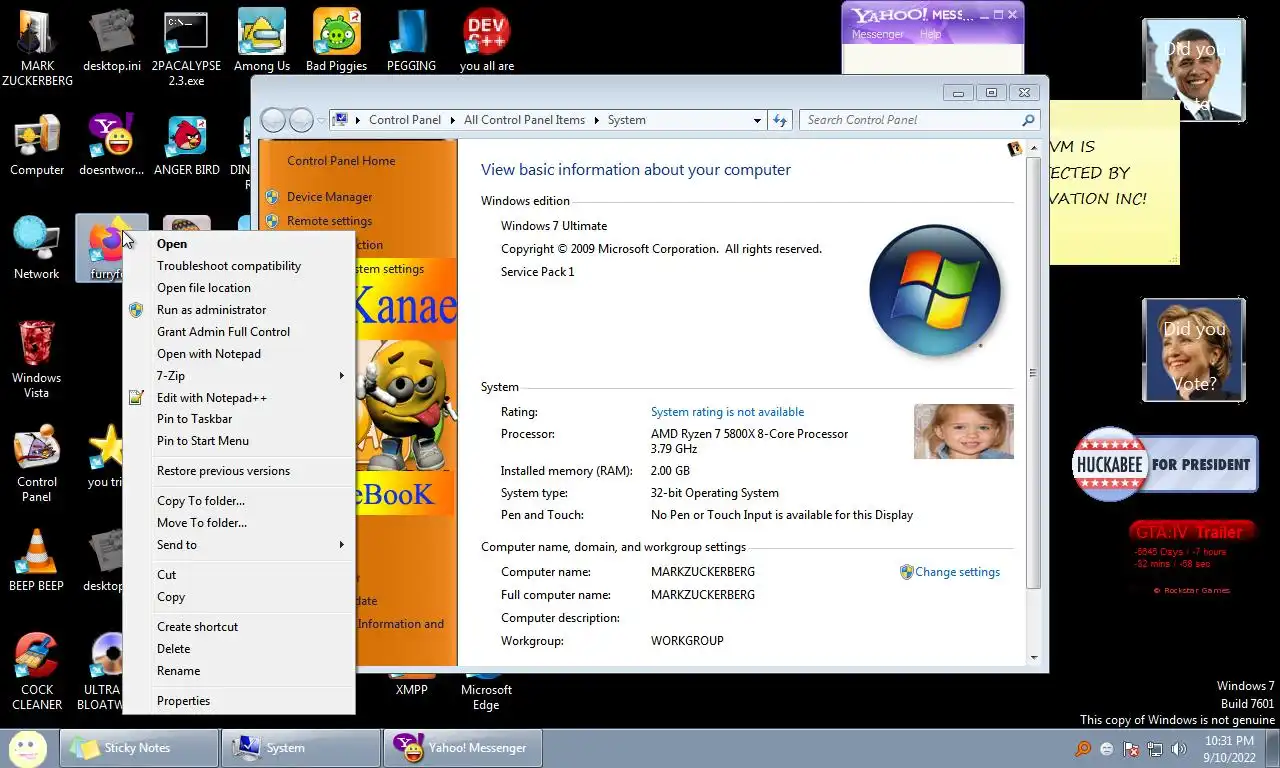Expand arrow after All Control Panel Items
The image size is (1280, 768).
pos(597,120)
